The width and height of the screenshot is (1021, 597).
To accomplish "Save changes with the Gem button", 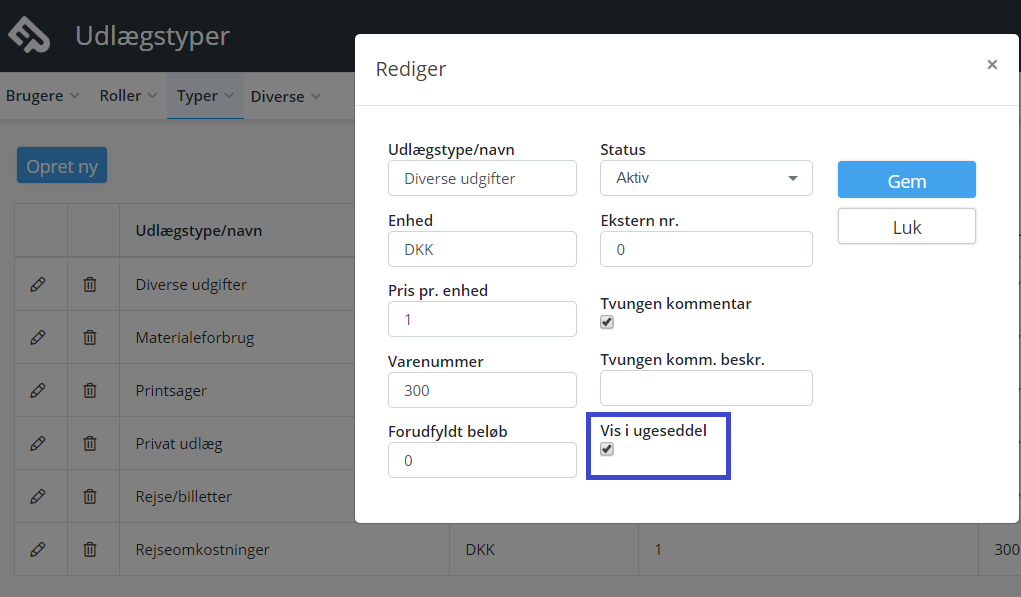I will click(x=906, y=180).
